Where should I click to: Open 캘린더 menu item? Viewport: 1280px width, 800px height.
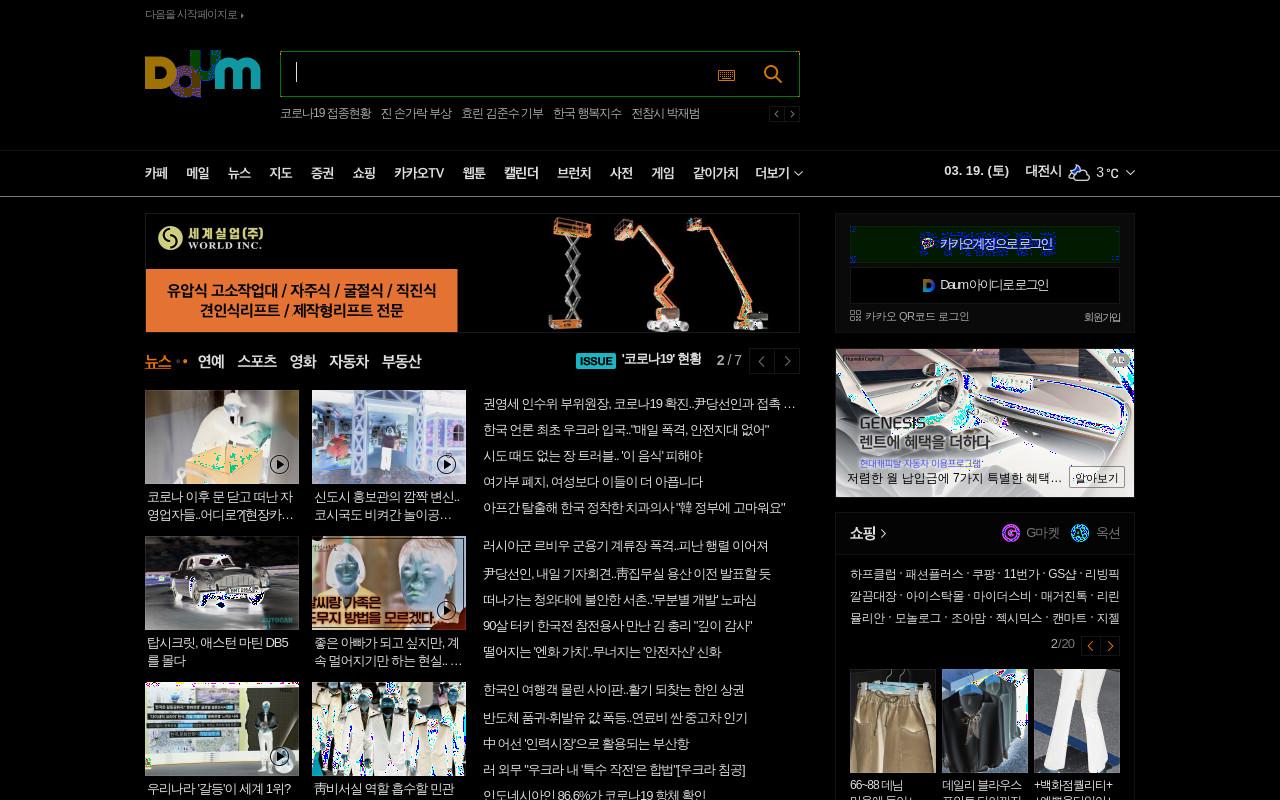(x=521, y=173)
